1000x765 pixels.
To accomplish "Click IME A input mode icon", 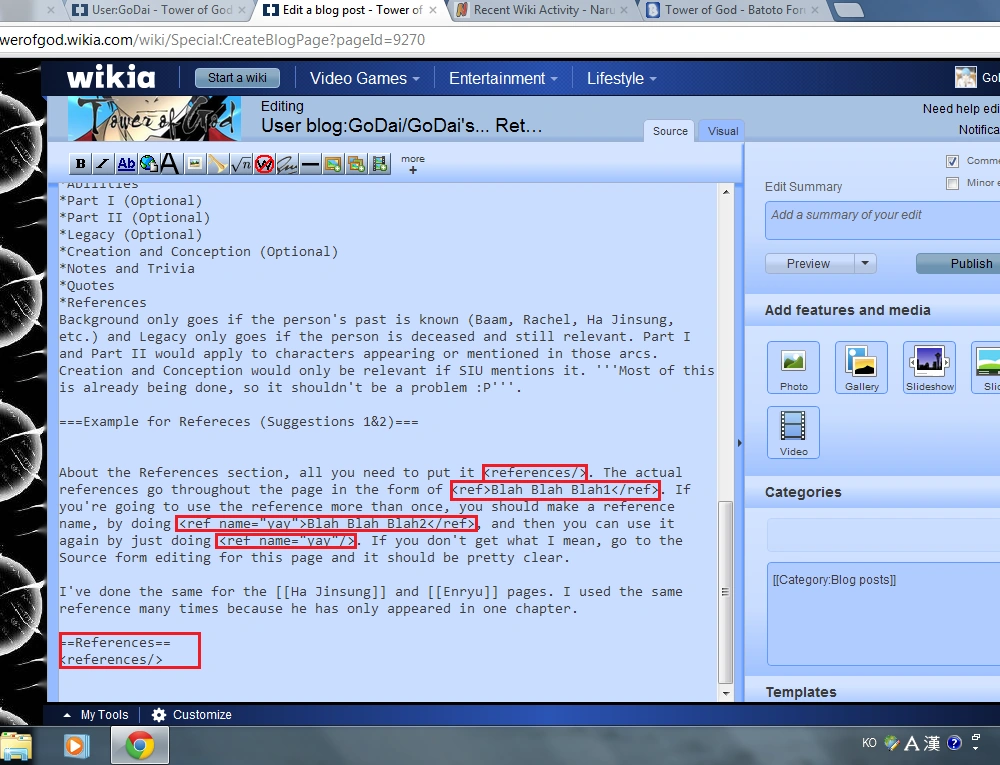I will click(x=912, y=743).
